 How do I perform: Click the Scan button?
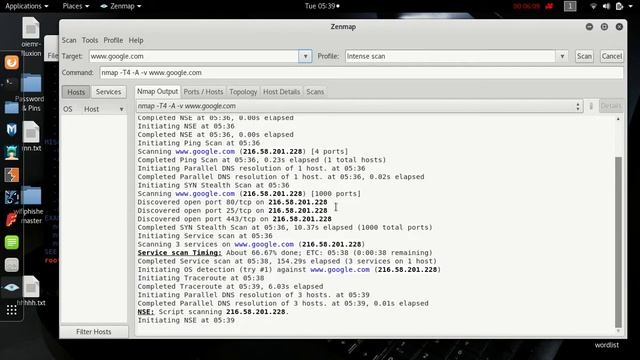584,56
